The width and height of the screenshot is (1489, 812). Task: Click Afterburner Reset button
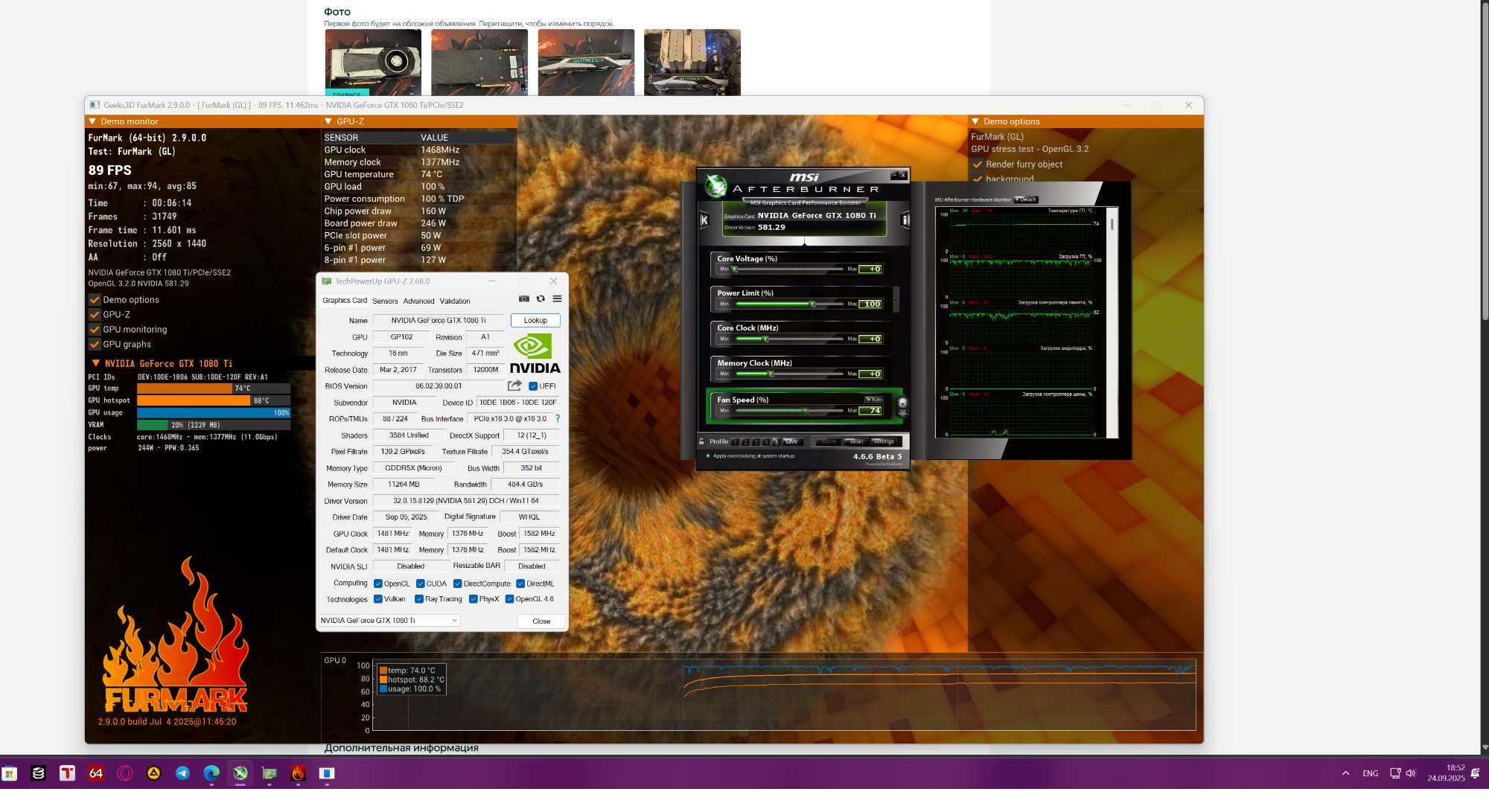coord(856,441)
